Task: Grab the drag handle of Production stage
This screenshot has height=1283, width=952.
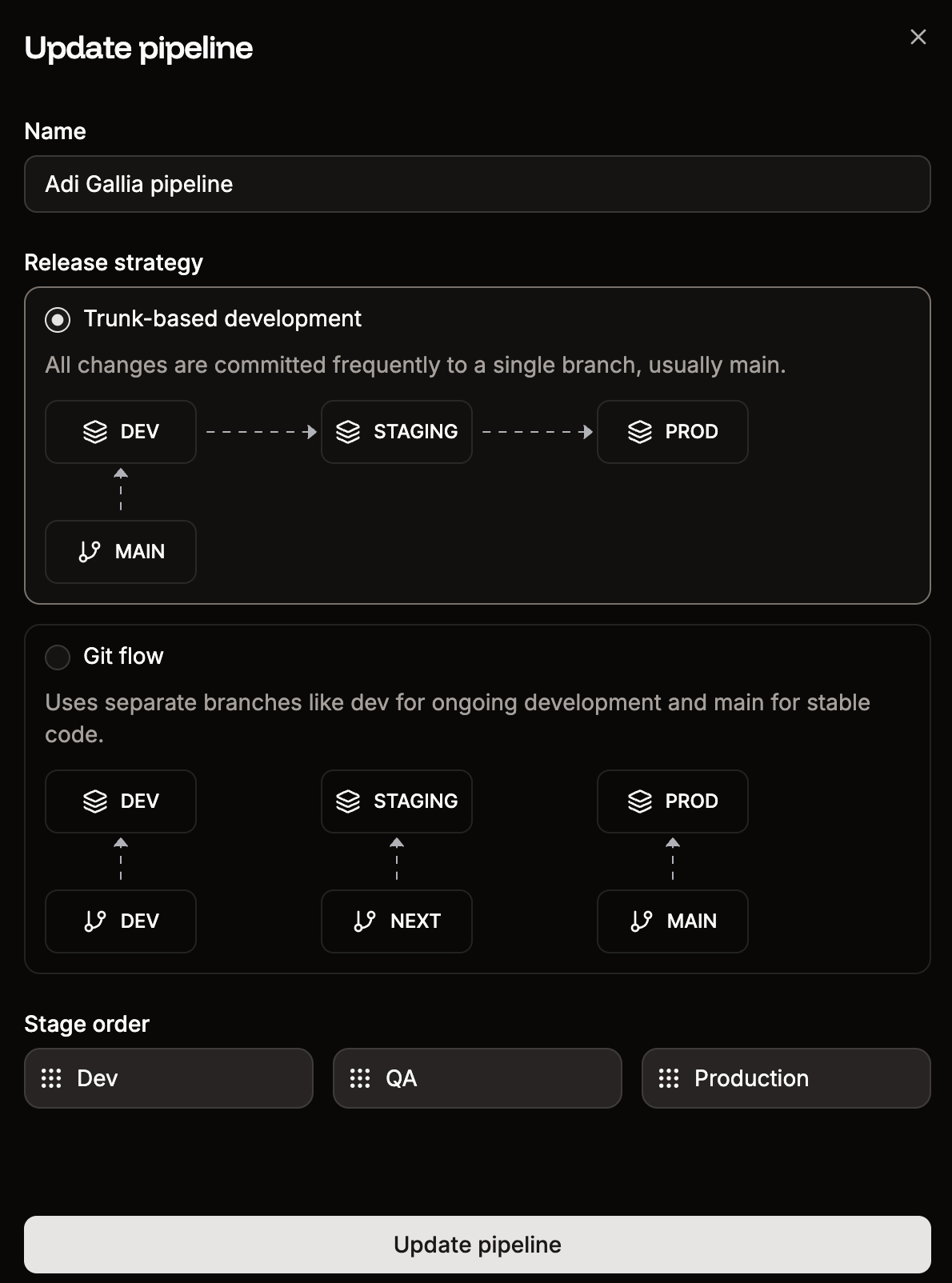Action: pyautogui.click(x=669, y=1078)
